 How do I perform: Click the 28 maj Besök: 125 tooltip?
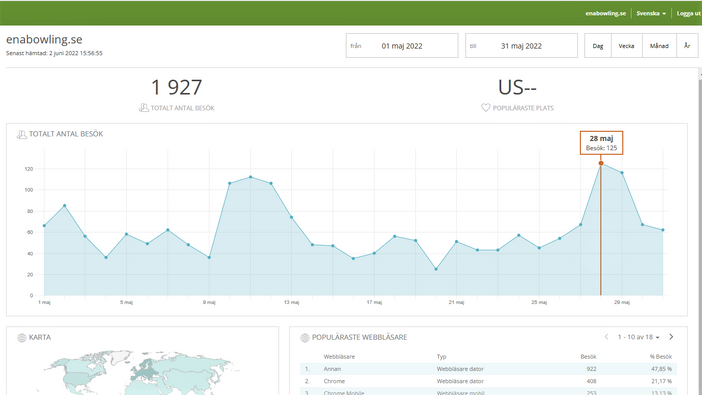coord(601,143)
